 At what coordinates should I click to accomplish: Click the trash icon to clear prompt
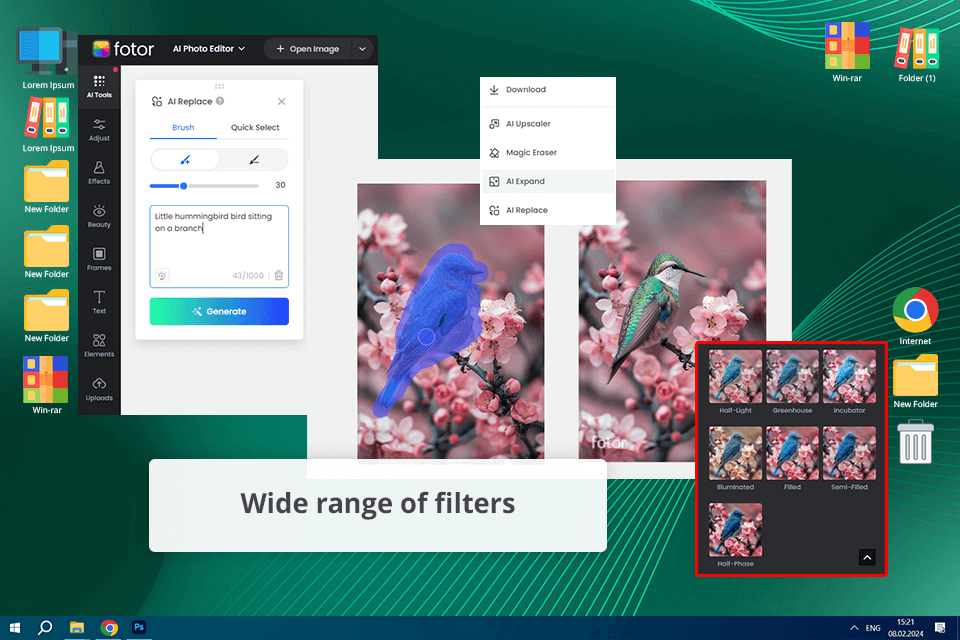click(279, 276)
